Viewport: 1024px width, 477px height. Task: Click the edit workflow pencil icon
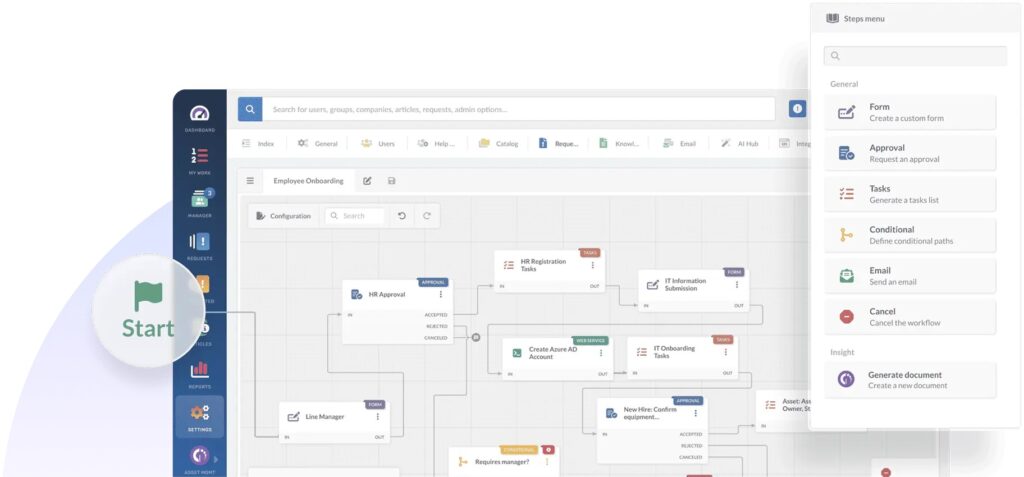coord(367,181)
